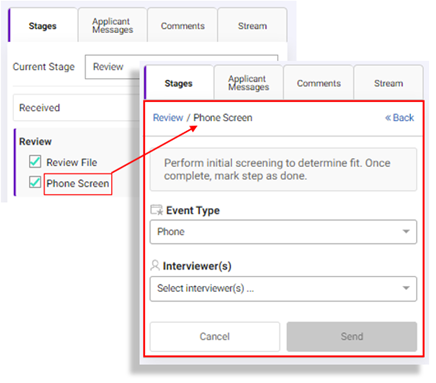Select Comments tab in front panel
Image resolution: width=436 pixels, height=383 pixels.
pyautogui.click(x=319, y=83)
